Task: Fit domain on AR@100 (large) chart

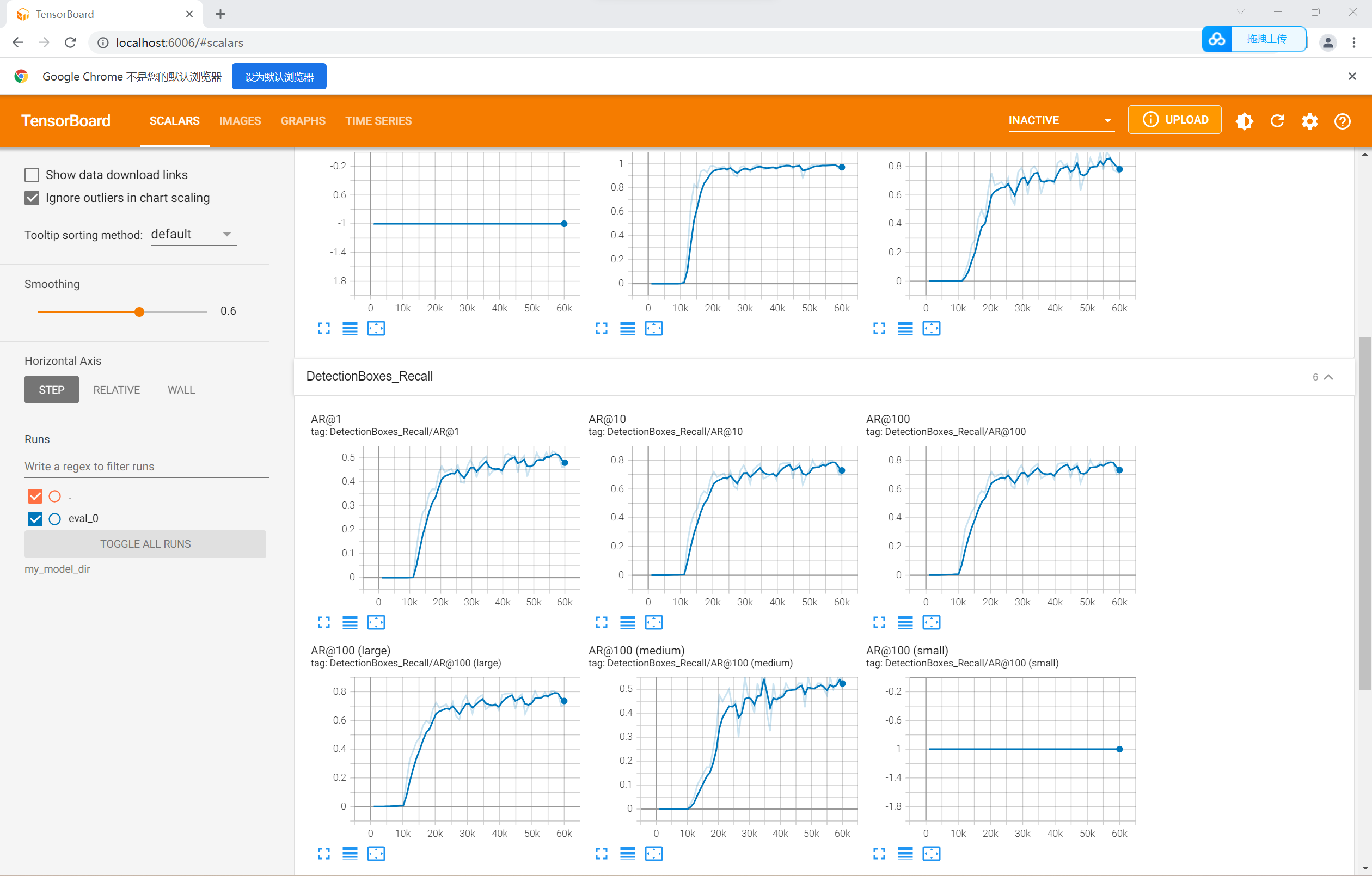Action: (376, 854)
